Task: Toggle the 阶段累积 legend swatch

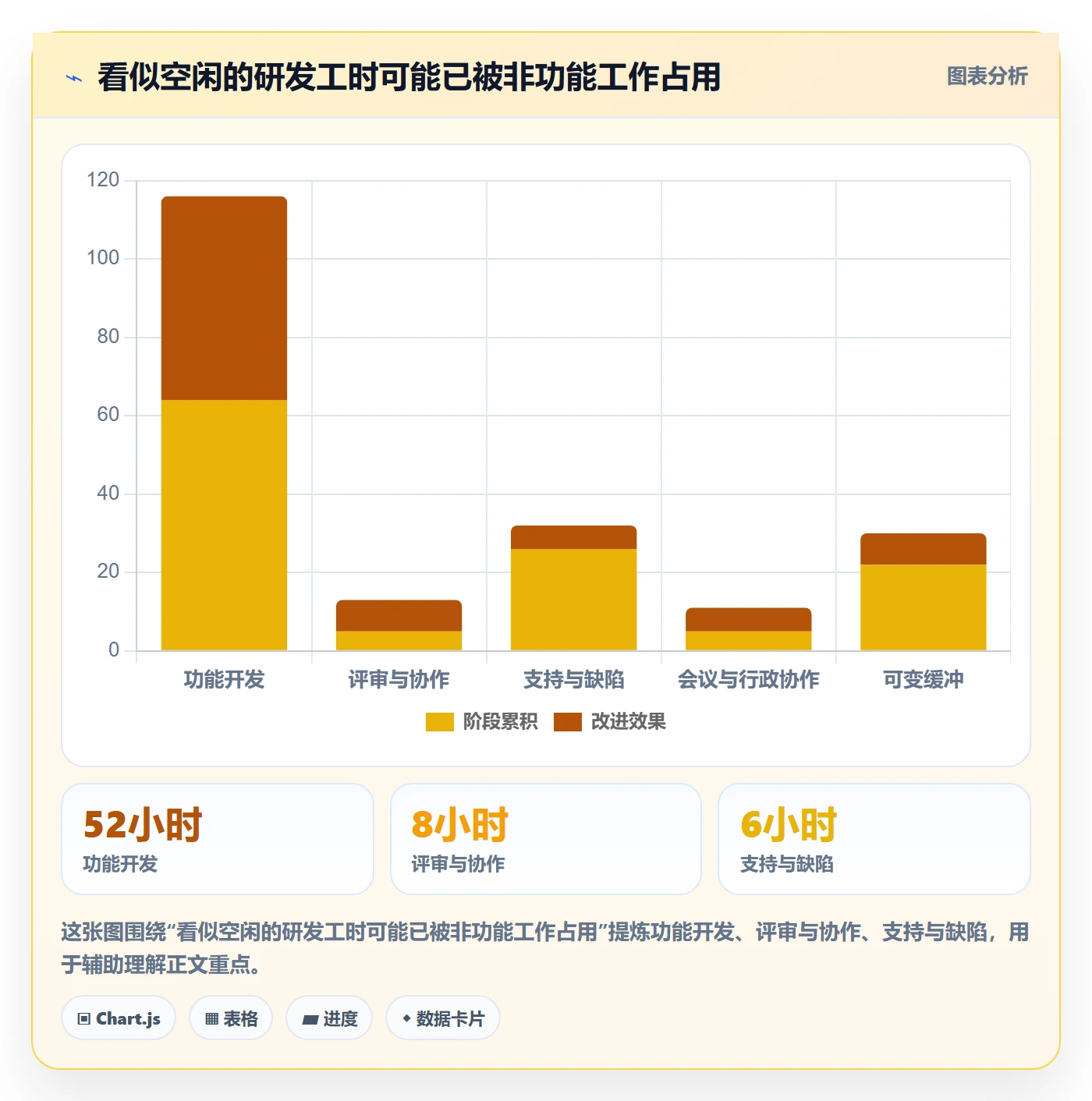Action: 439,722
